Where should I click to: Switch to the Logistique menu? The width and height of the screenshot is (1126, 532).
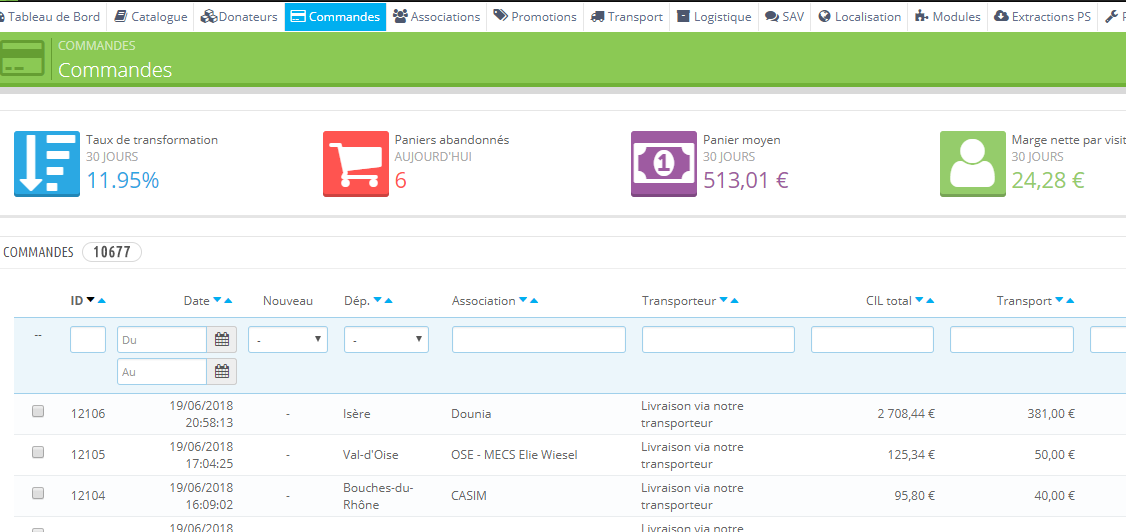[714, 17]
